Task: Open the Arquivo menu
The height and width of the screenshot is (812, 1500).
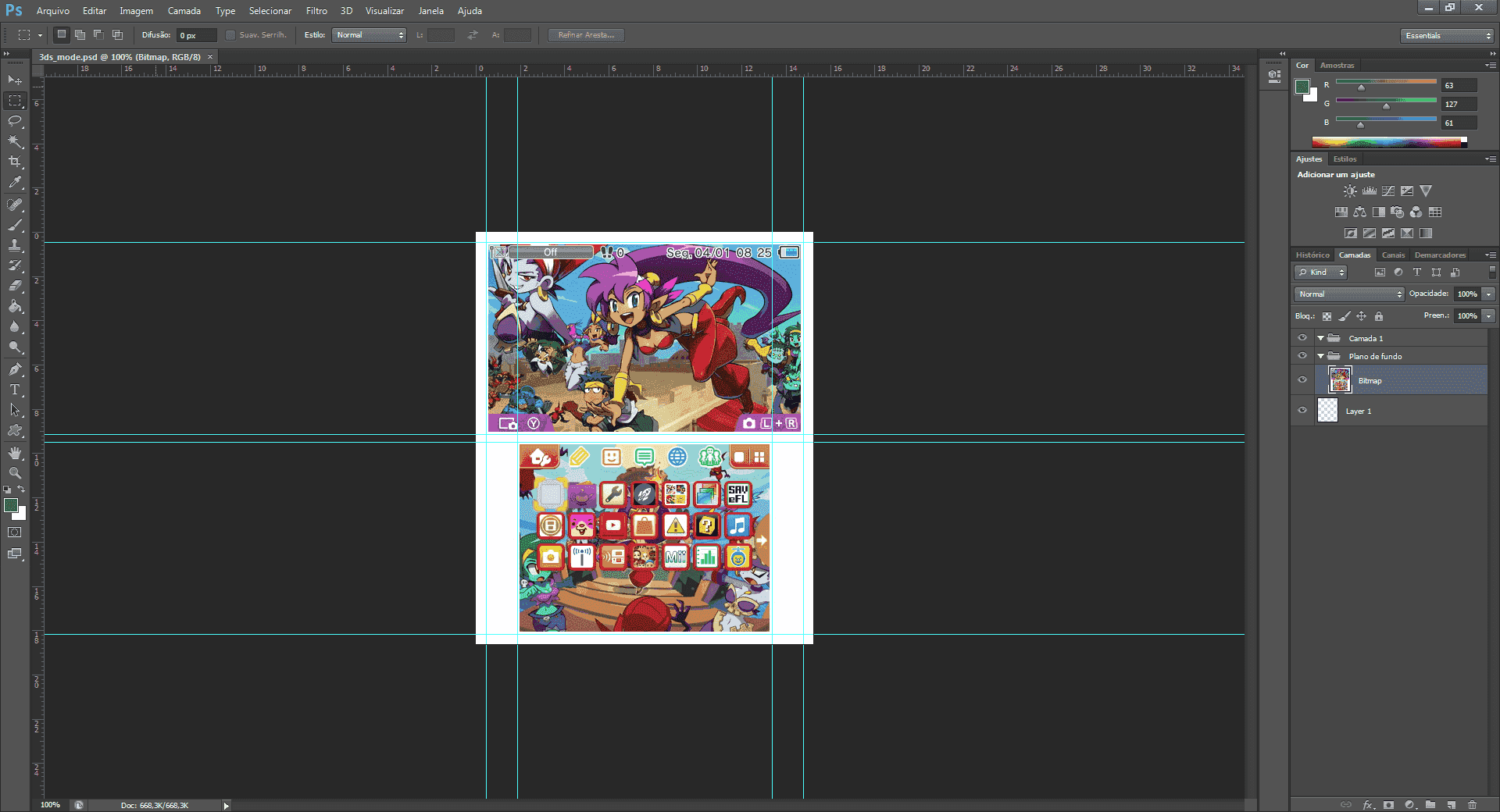Action: tap(53, 11)
